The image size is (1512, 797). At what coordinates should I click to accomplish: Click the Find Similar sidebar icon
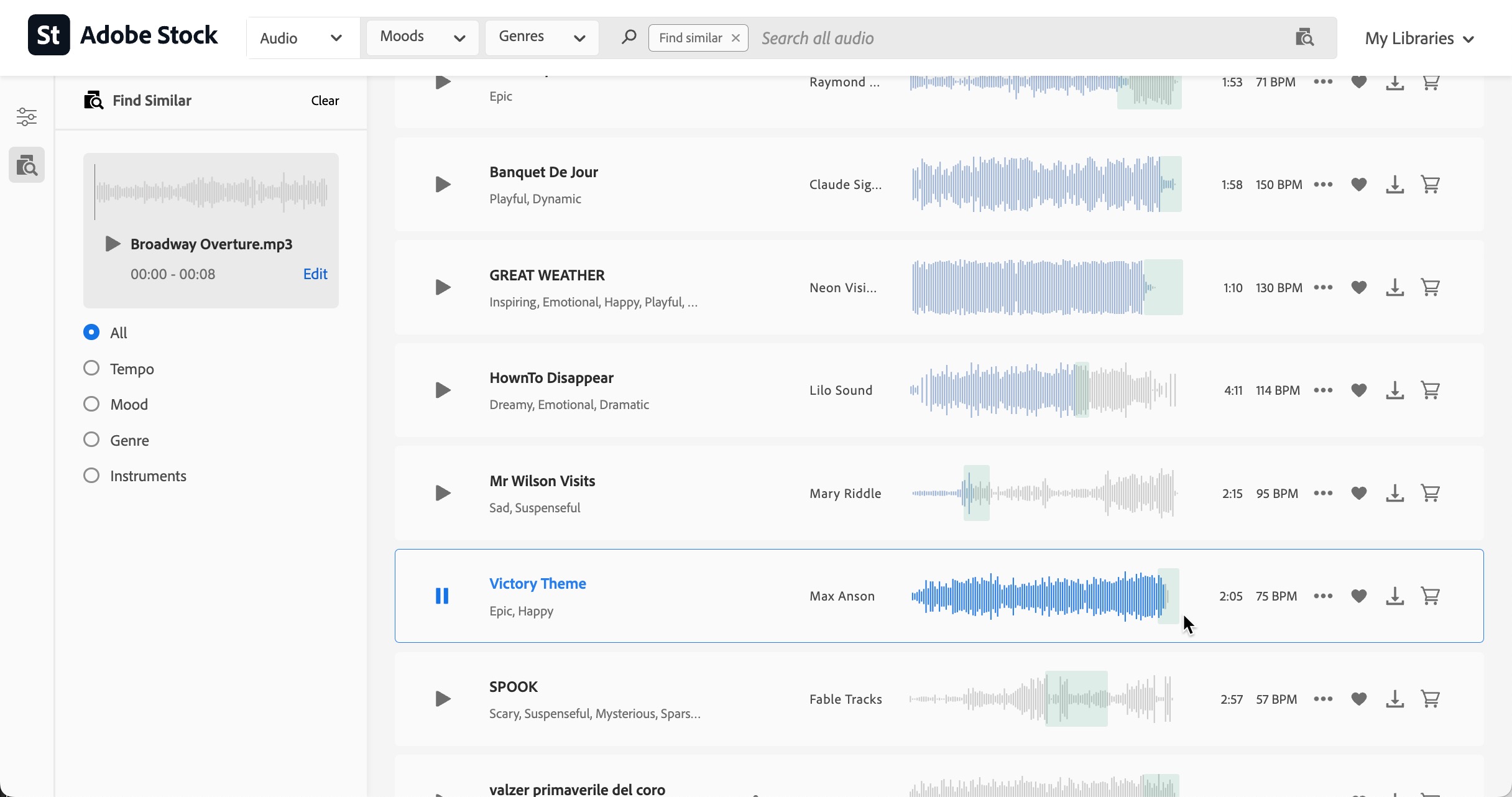pyautogui.click(x=27, y=165)
